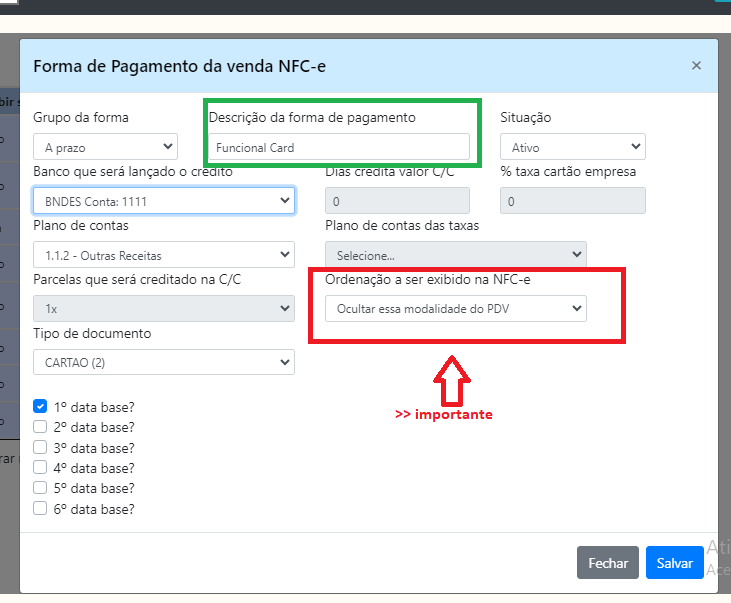Check the 3º data base option
The height and width of the screenshot is (603, 731).
pos(40,447)
